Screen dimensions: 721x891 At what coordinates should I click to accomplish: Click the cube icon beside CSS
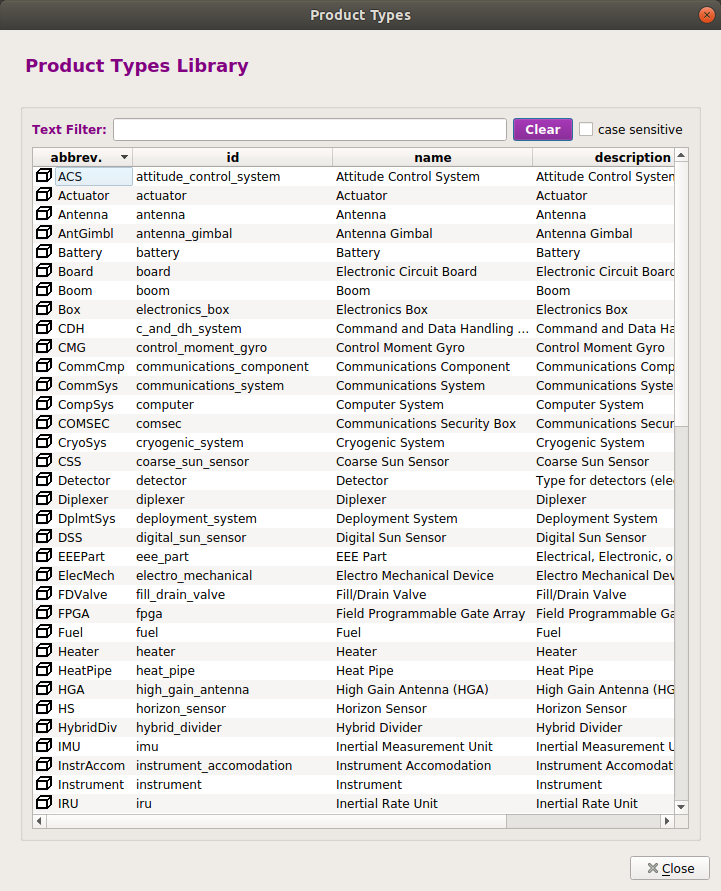click(44, 461)
